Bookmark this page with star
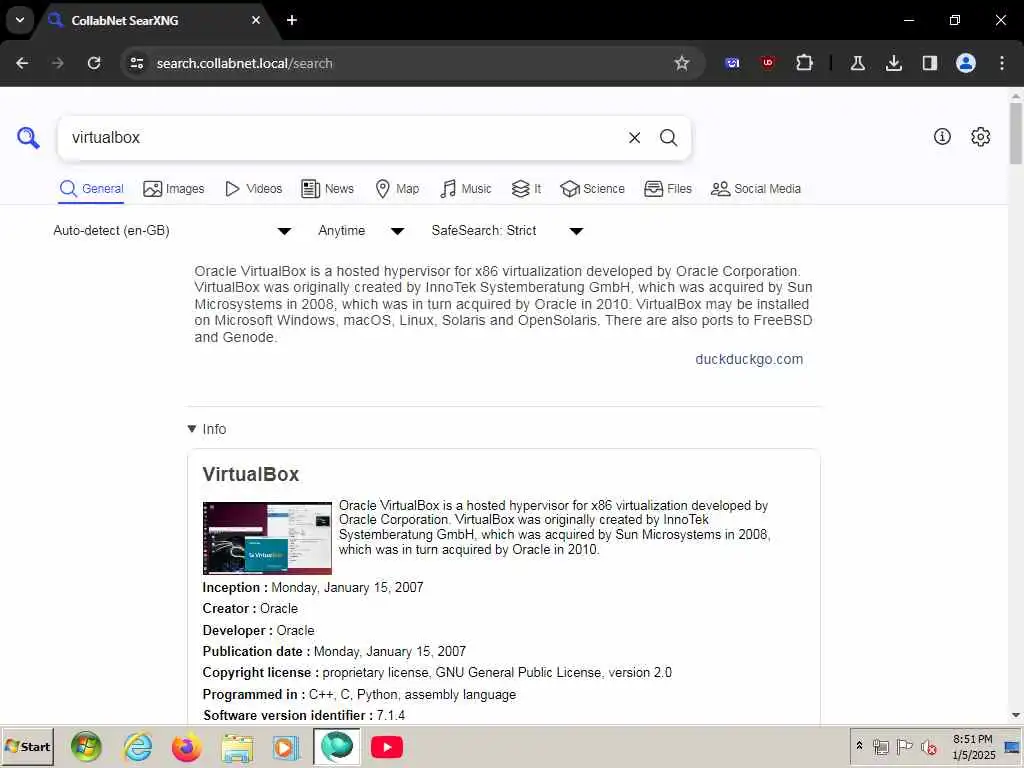1024x768 pixels. (x=682, y=63)
